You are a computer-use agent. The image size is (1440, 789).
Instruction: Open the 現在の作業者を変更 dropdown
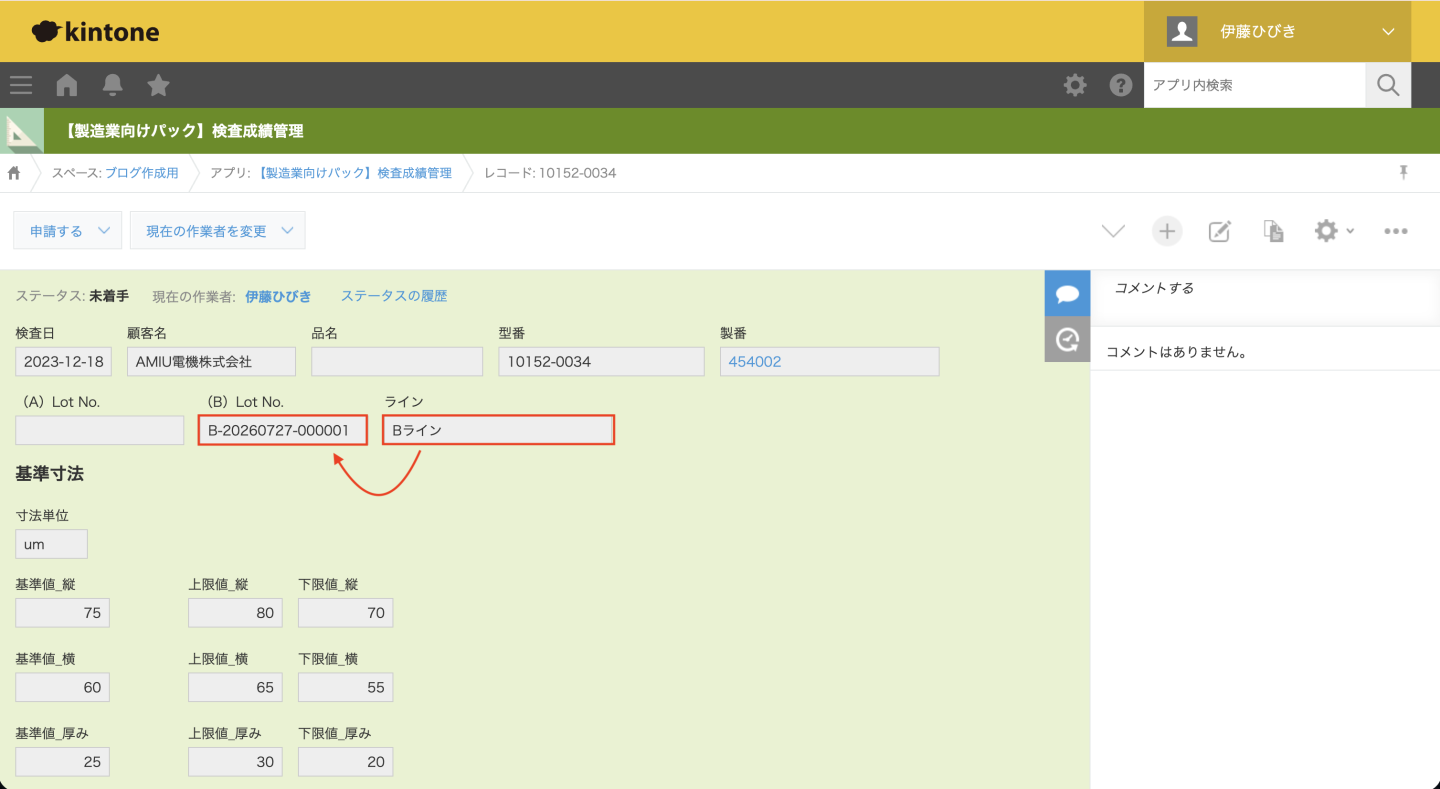217,231
